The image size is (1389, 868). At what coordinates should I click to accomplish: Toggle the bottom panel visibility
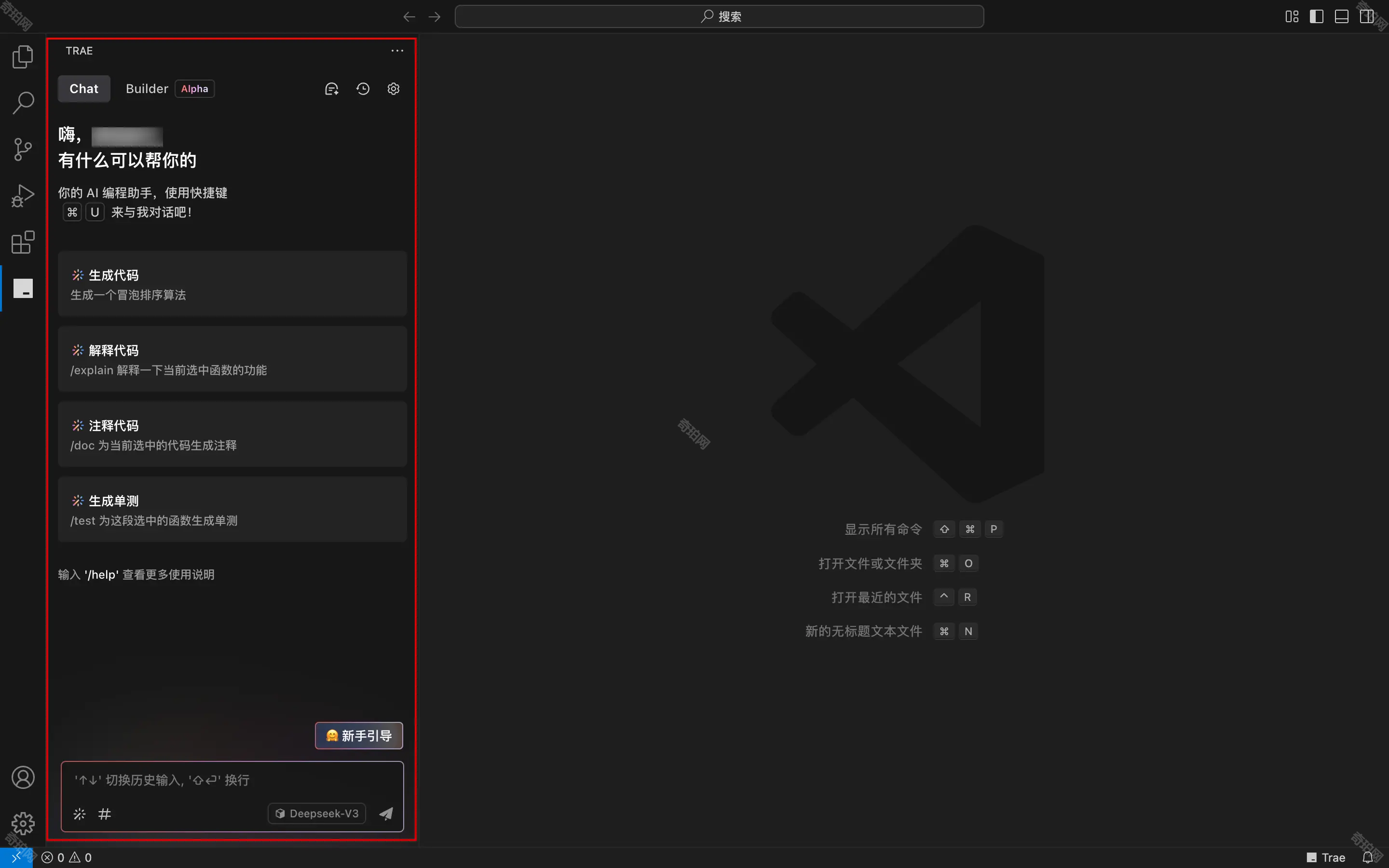tap(1341, 17)
